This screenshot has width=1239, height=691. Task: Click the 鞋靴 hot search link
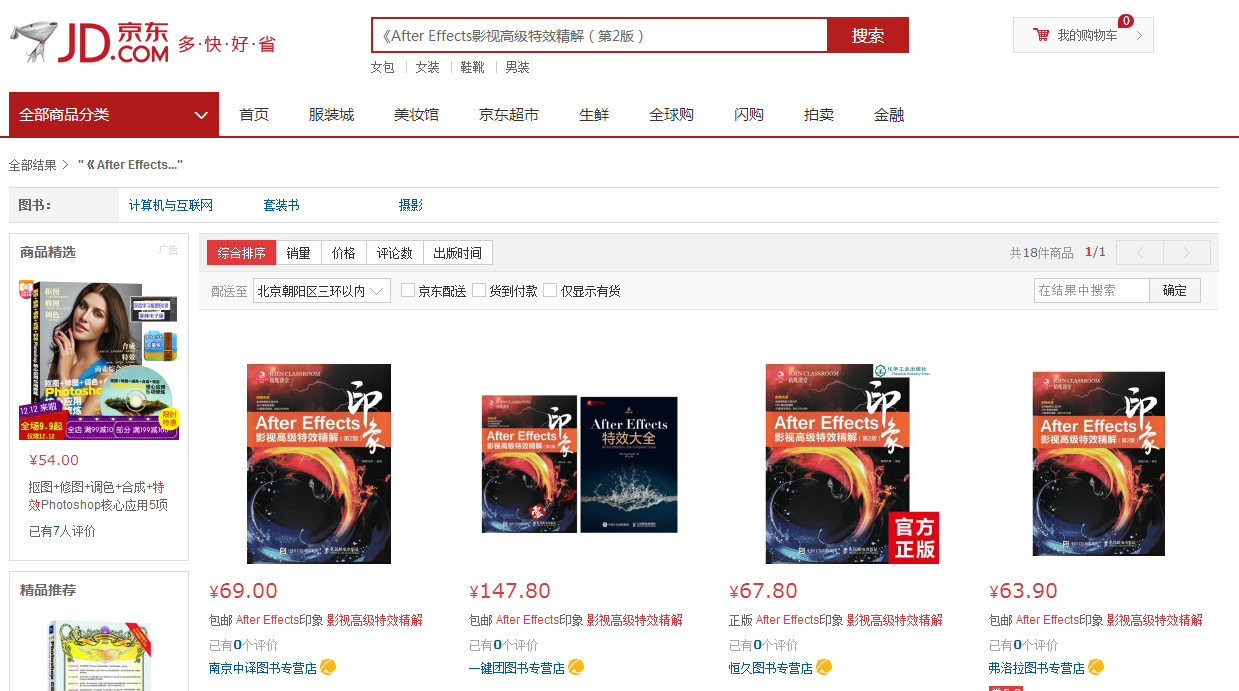[472, 67]
